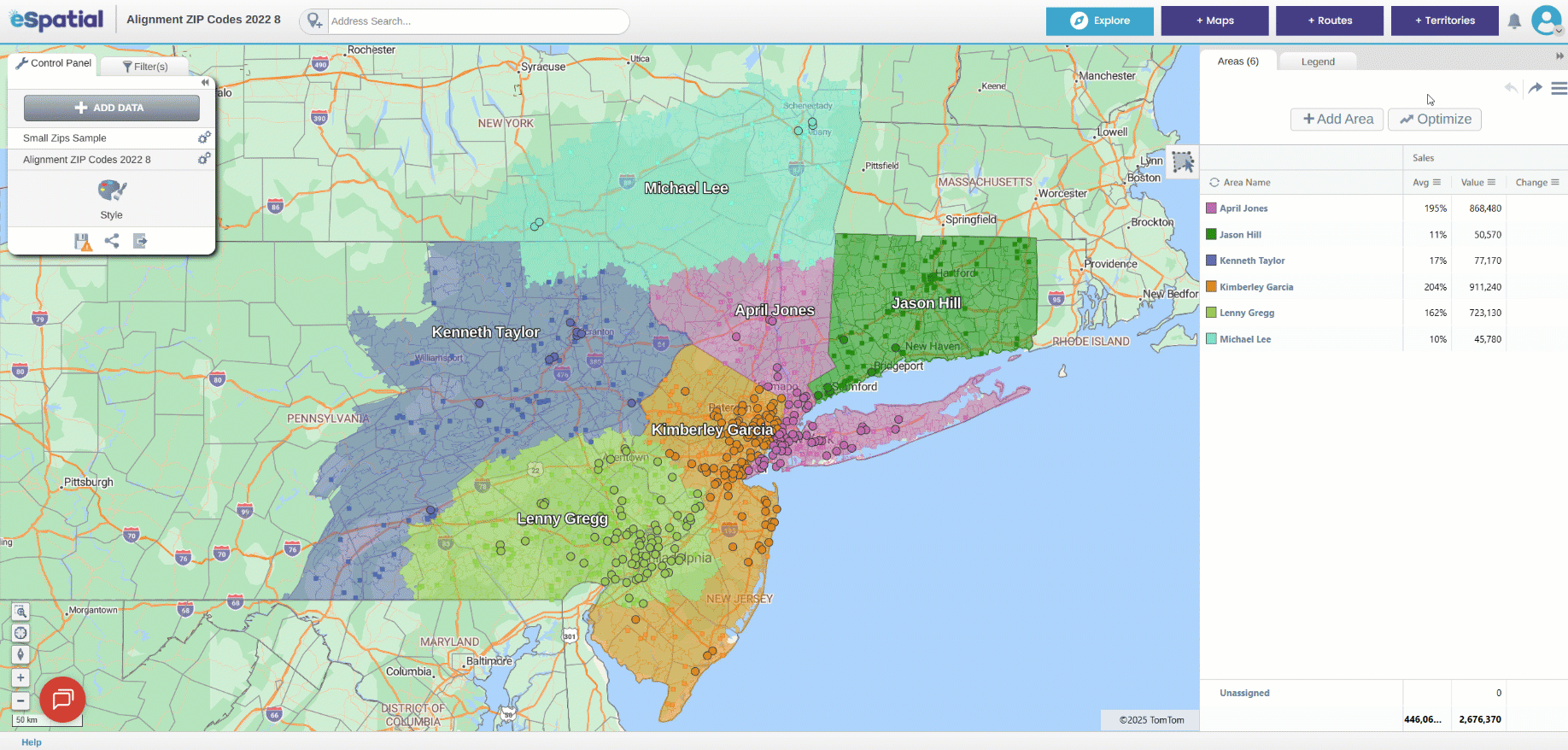
Task: Click the Jason Hill territory label on map
Action: pyautogui.click(x=927, y=303)
